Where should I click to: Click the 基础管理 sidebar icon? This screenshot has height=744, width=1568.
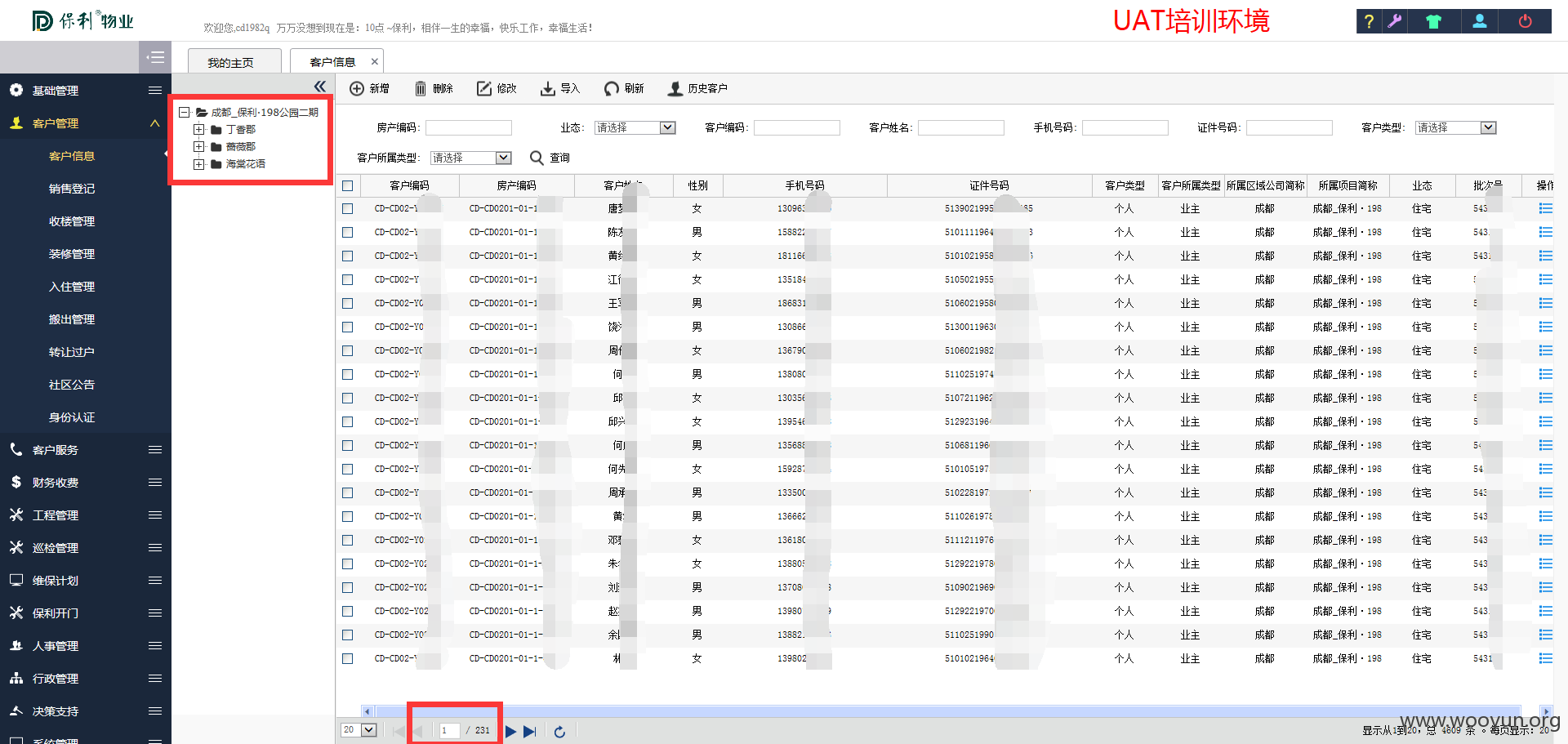(16, 90)
